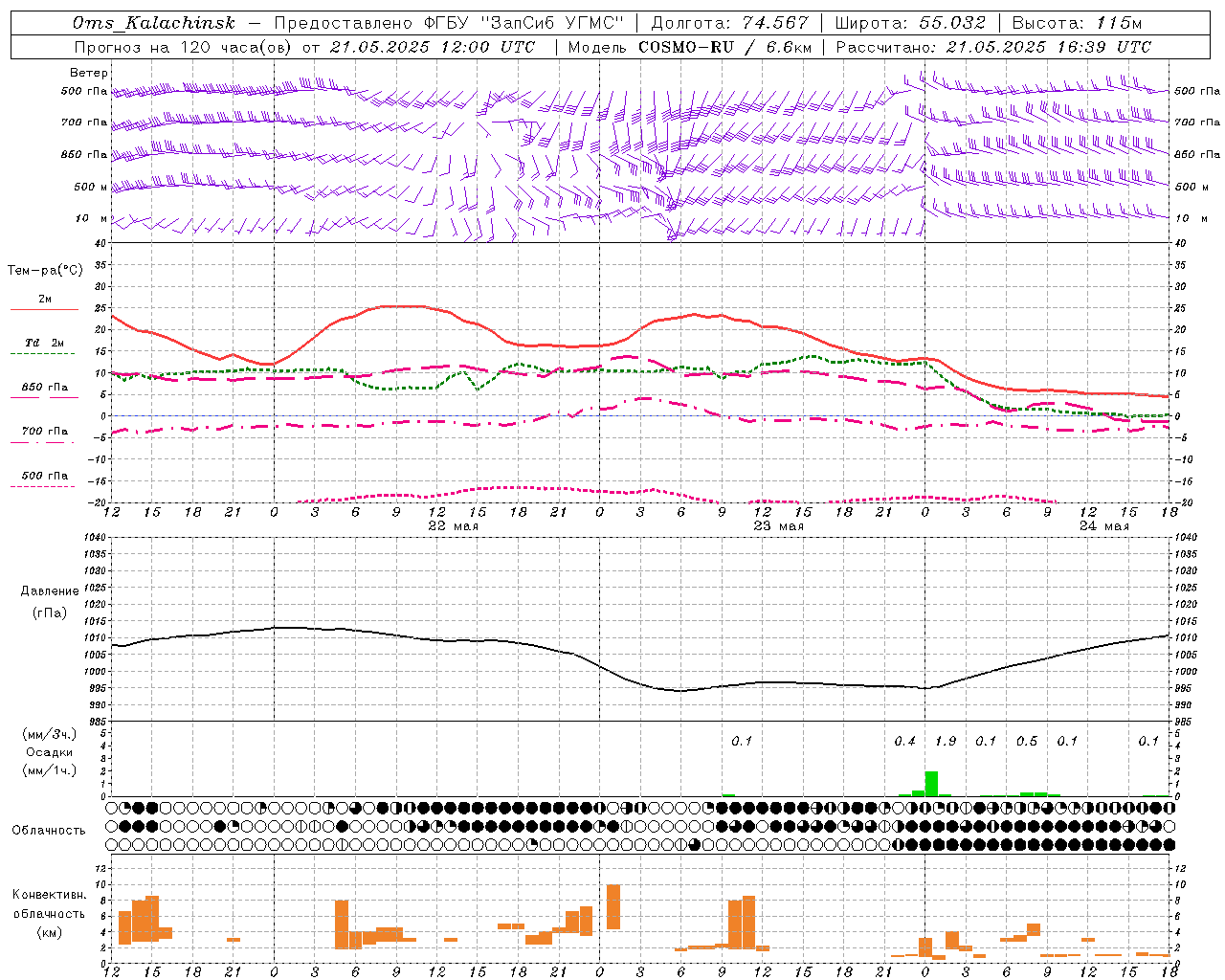Select the 0.4 precipitation value
Image resolution: width=1225 pixels, height=980 pixels.
click(904, 742)
